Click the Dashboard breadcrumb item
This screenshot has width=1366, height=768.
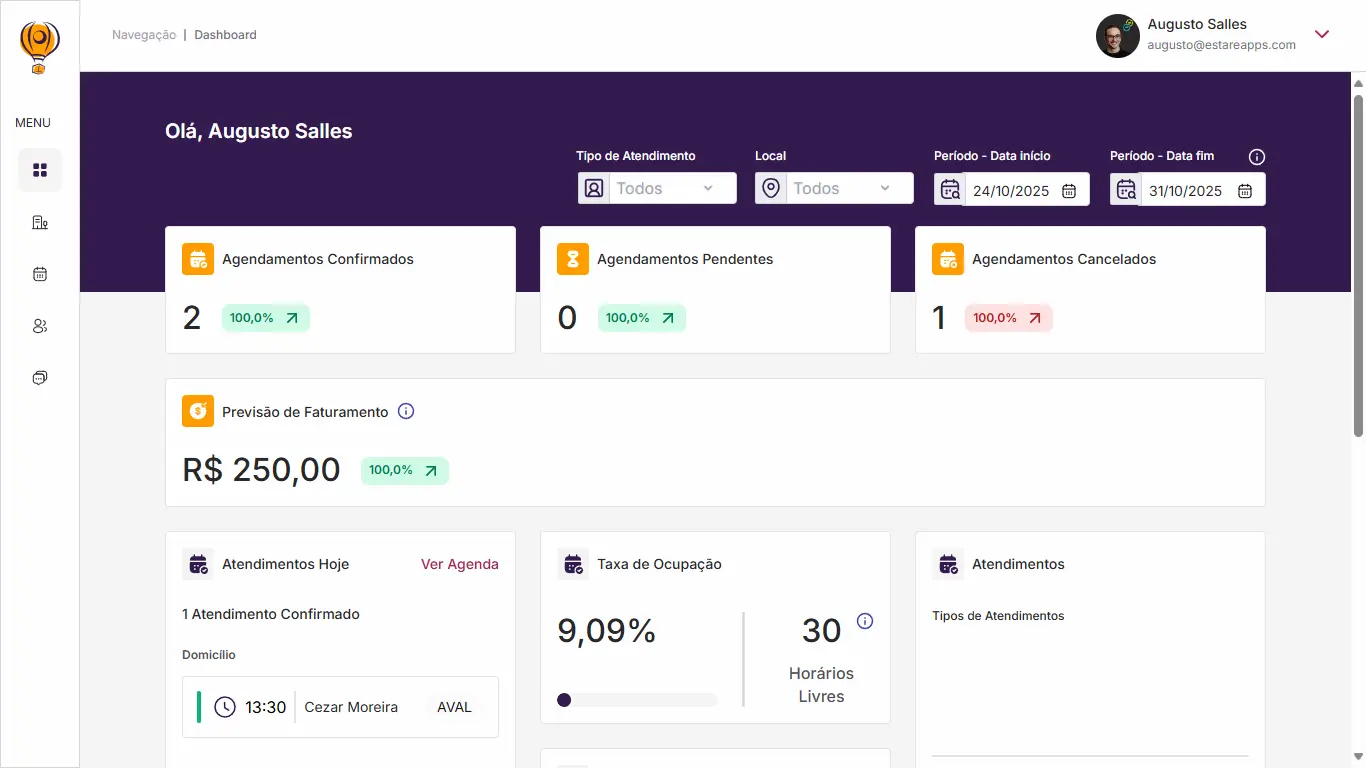click(225, 35)
